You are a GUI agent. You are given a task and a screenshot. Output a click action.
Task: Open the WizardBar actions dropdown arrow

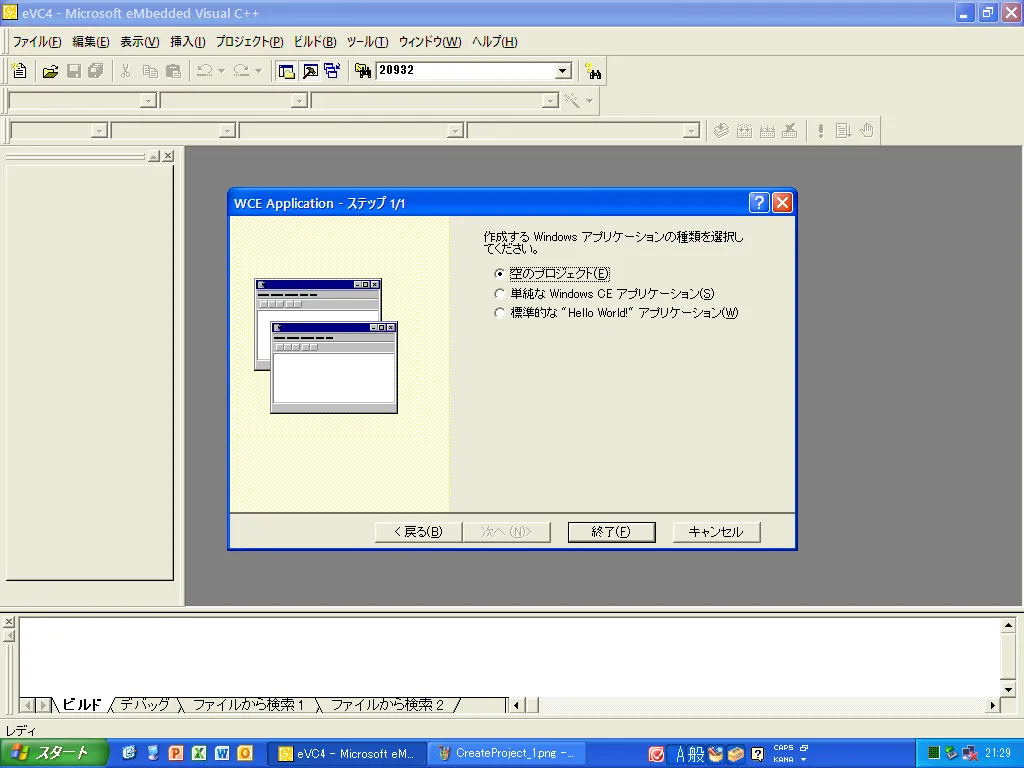(x=590, y=101)
